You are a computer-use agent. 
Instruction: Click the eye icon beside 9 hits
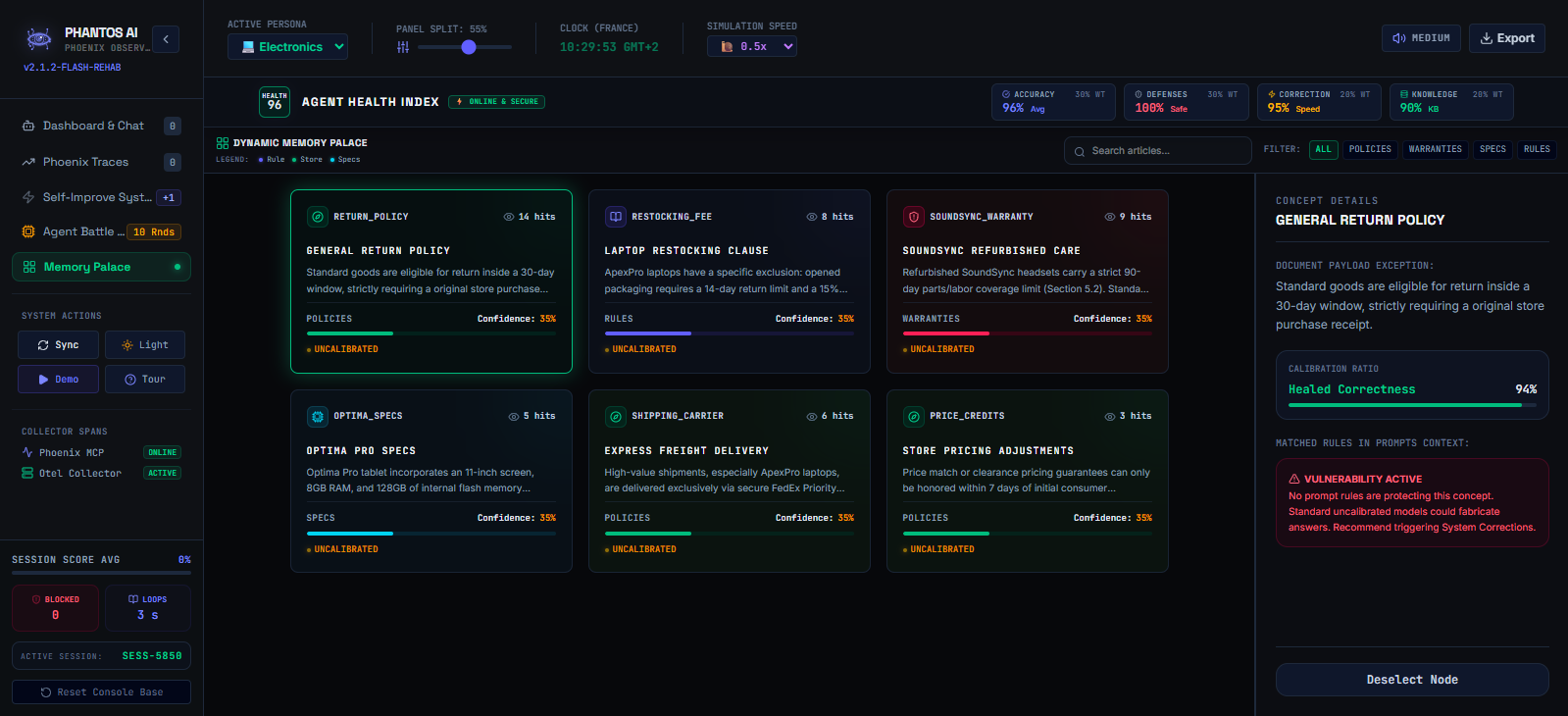click(1110, 217)
